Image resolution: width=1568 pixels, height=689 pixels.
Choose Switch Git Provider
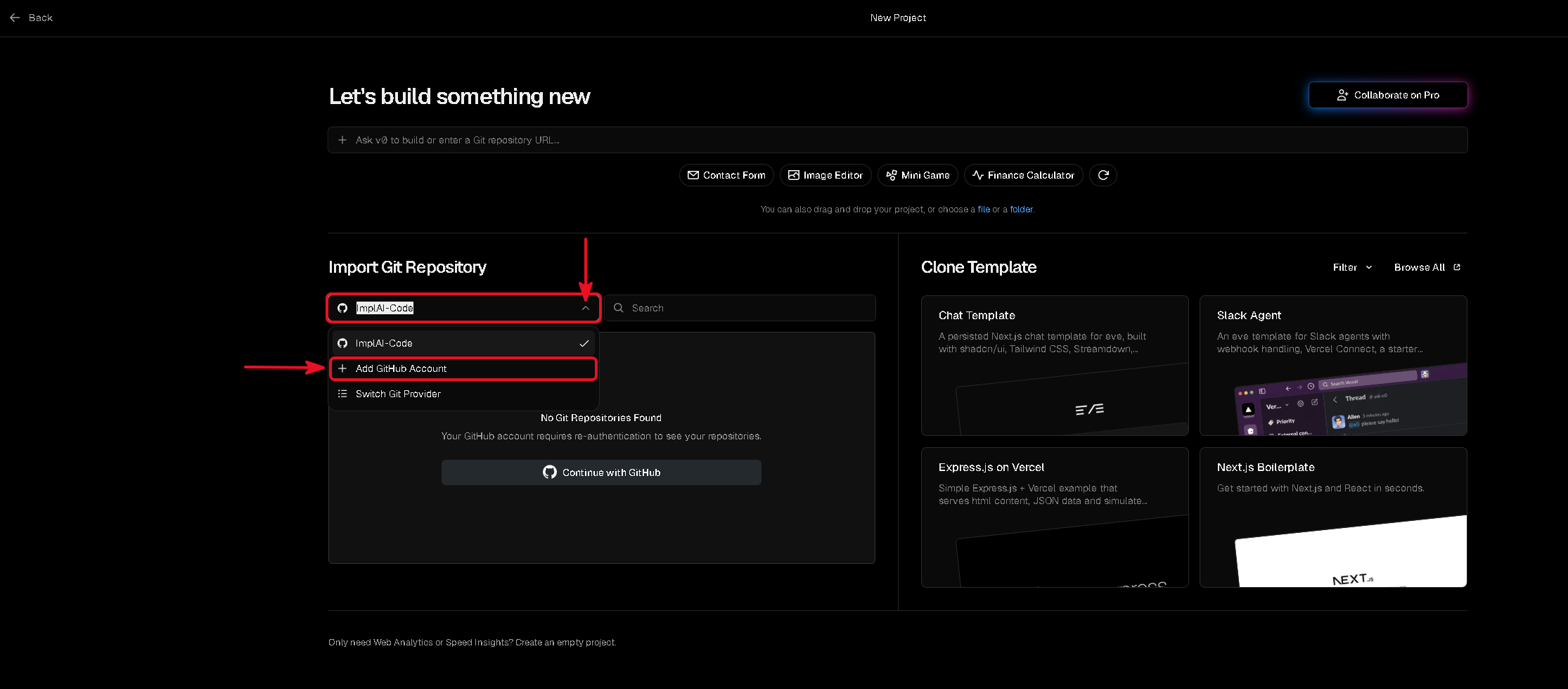pos(464,394)
